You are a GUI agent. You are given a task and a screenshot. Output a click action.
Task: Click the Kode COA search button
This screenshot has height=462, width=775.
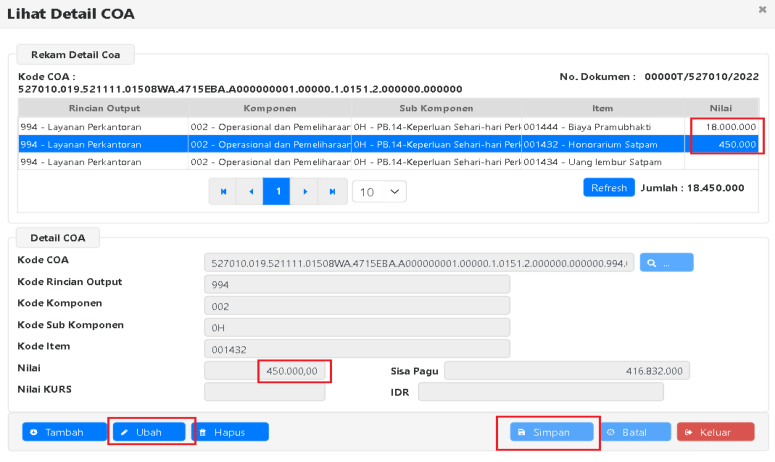(x=666, y=263)
